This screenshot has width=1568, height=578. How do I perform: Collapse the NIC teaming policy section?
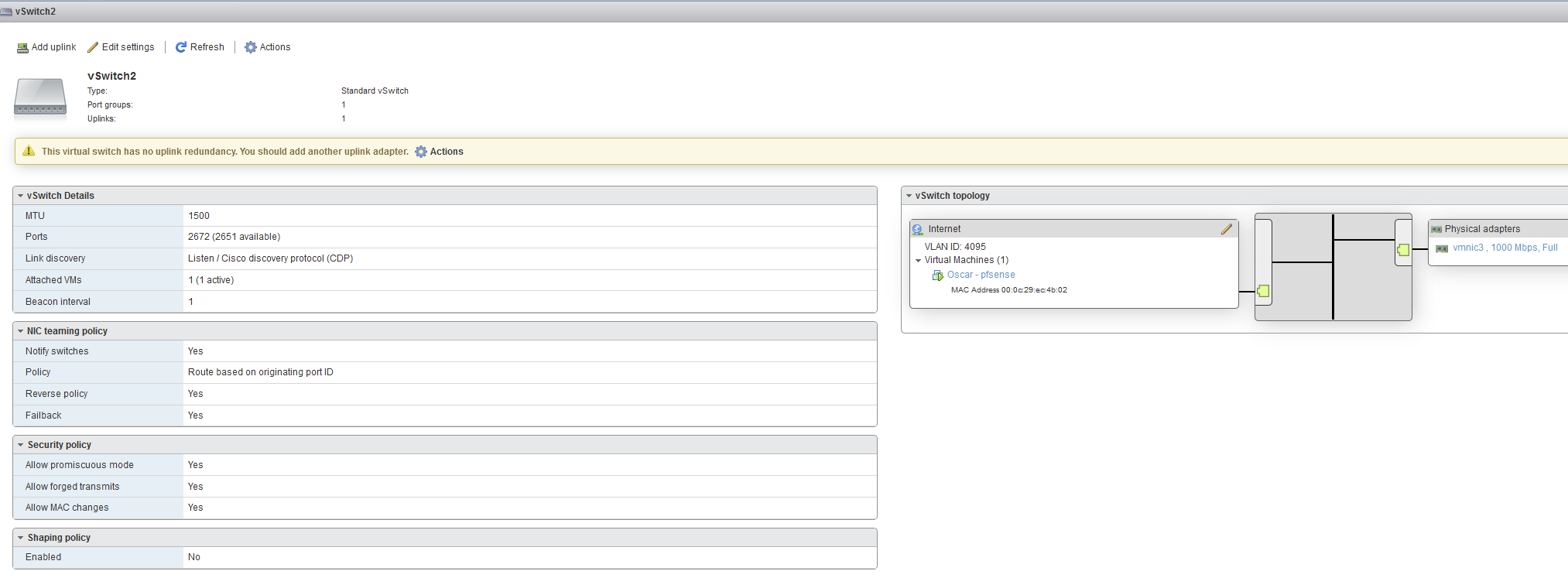pyautogui.click(x=21, y=331)
